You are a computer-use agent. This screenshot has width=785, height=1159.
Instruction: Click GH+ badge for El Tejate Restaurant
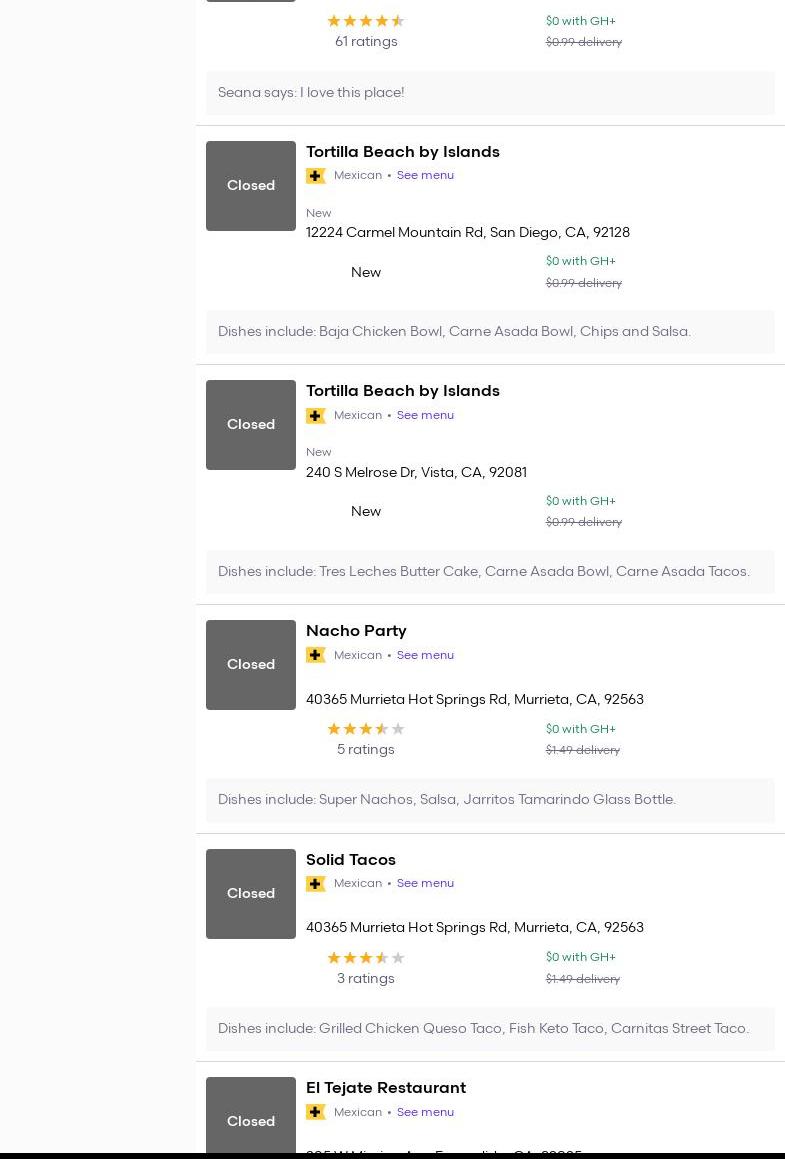click(x=316, y=1112)
